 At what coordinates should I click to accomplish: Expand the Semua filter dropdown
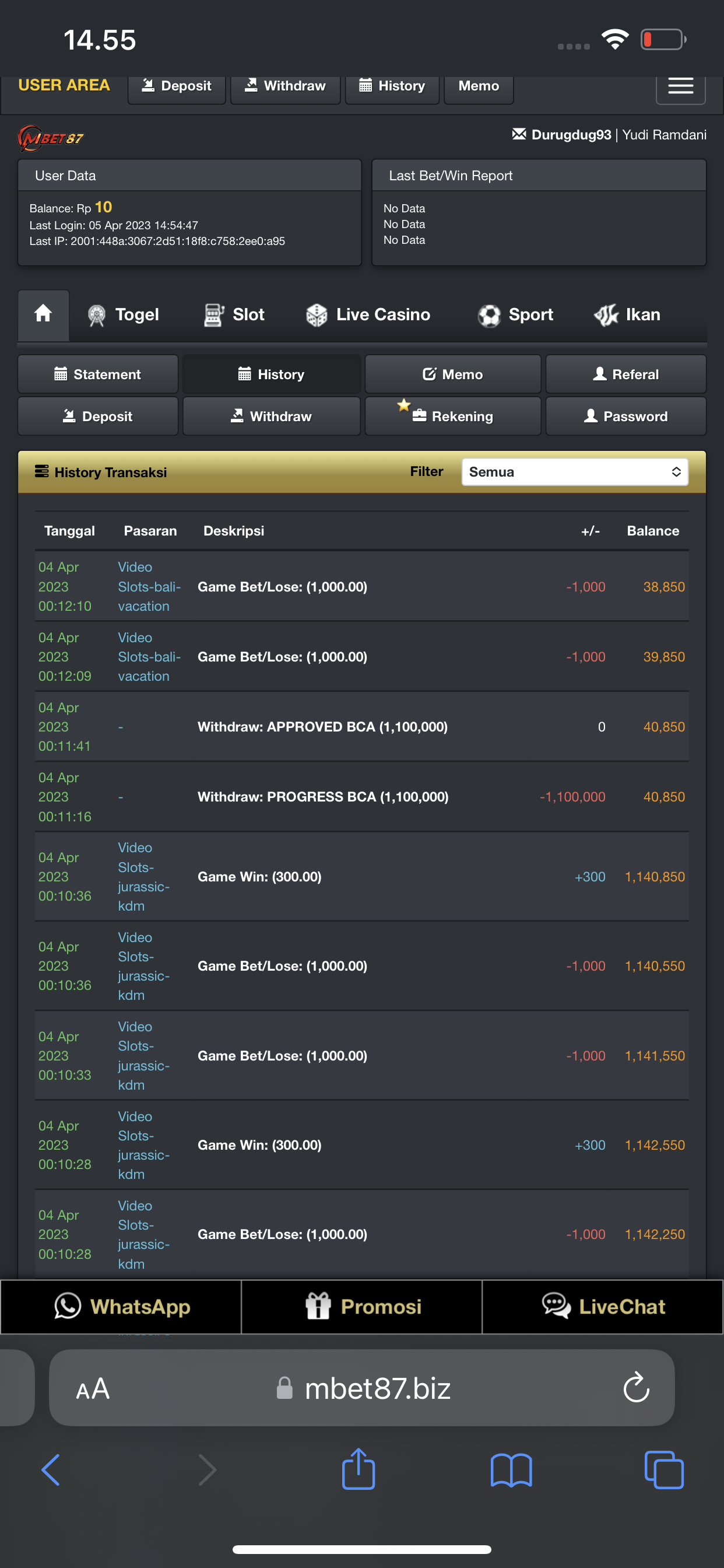pyautogui.click(x=574, y=472)
